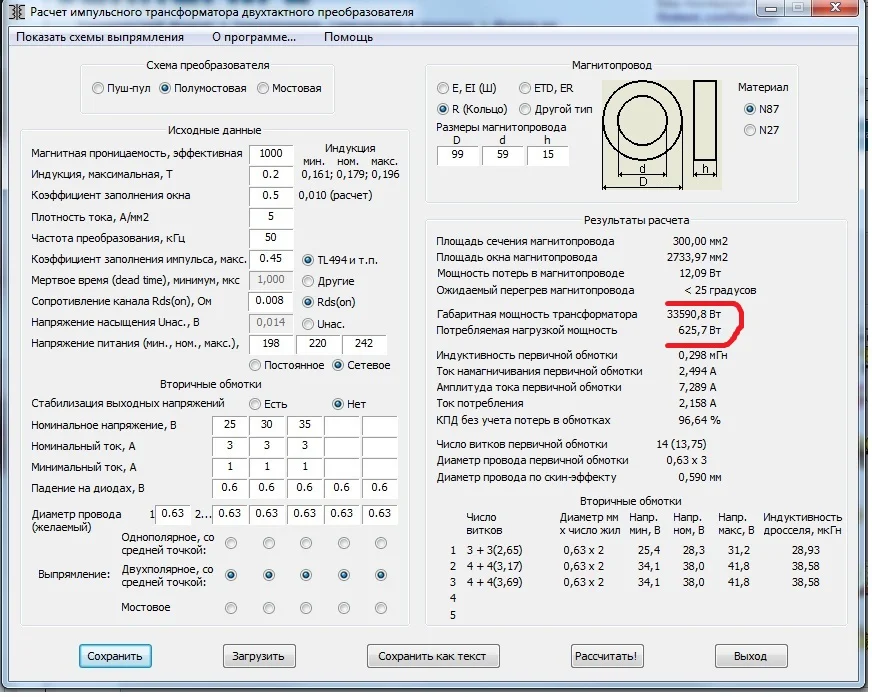The width and height of the screenshot is (872, 697).
Task: Enable output voltage stabilization Есть
Action: pos(256,404)
